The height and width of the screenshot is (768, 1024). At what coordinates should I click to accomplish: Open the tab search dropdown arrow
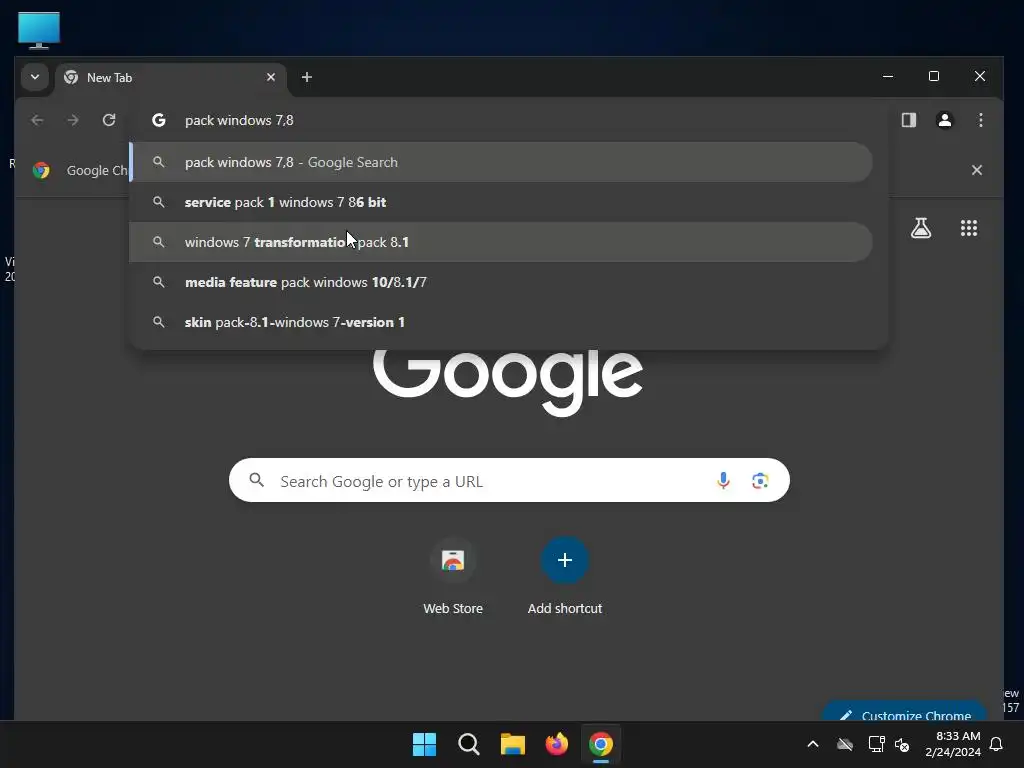(x=35, y=77)
